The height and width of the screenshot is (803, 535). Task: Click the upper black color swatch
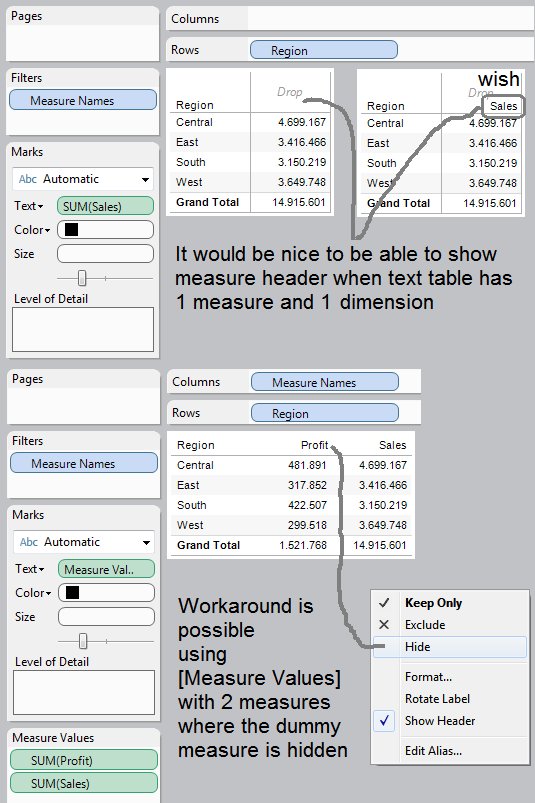point(72,229)
